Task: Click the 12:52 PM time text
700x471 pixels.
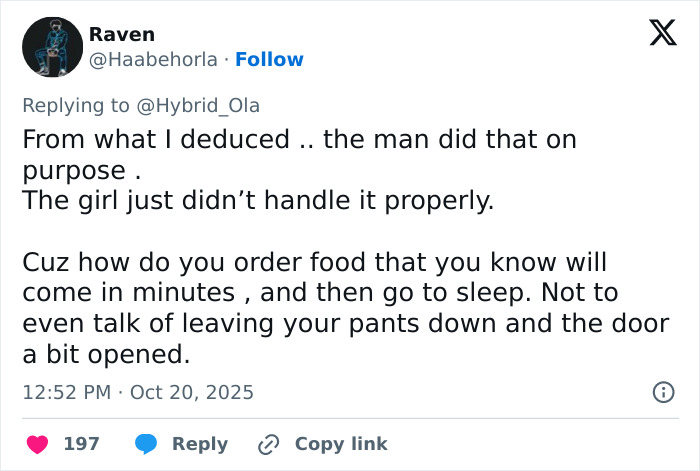Action: click(65, 392)
